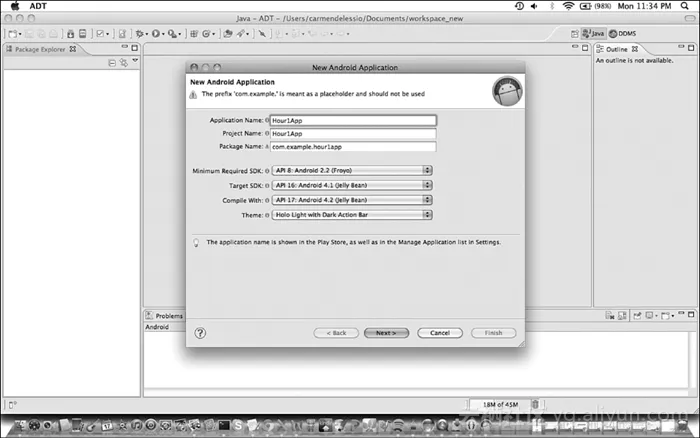700x438 pixels.
Task: Click the Package Name input field
Action: coord(353,146)
